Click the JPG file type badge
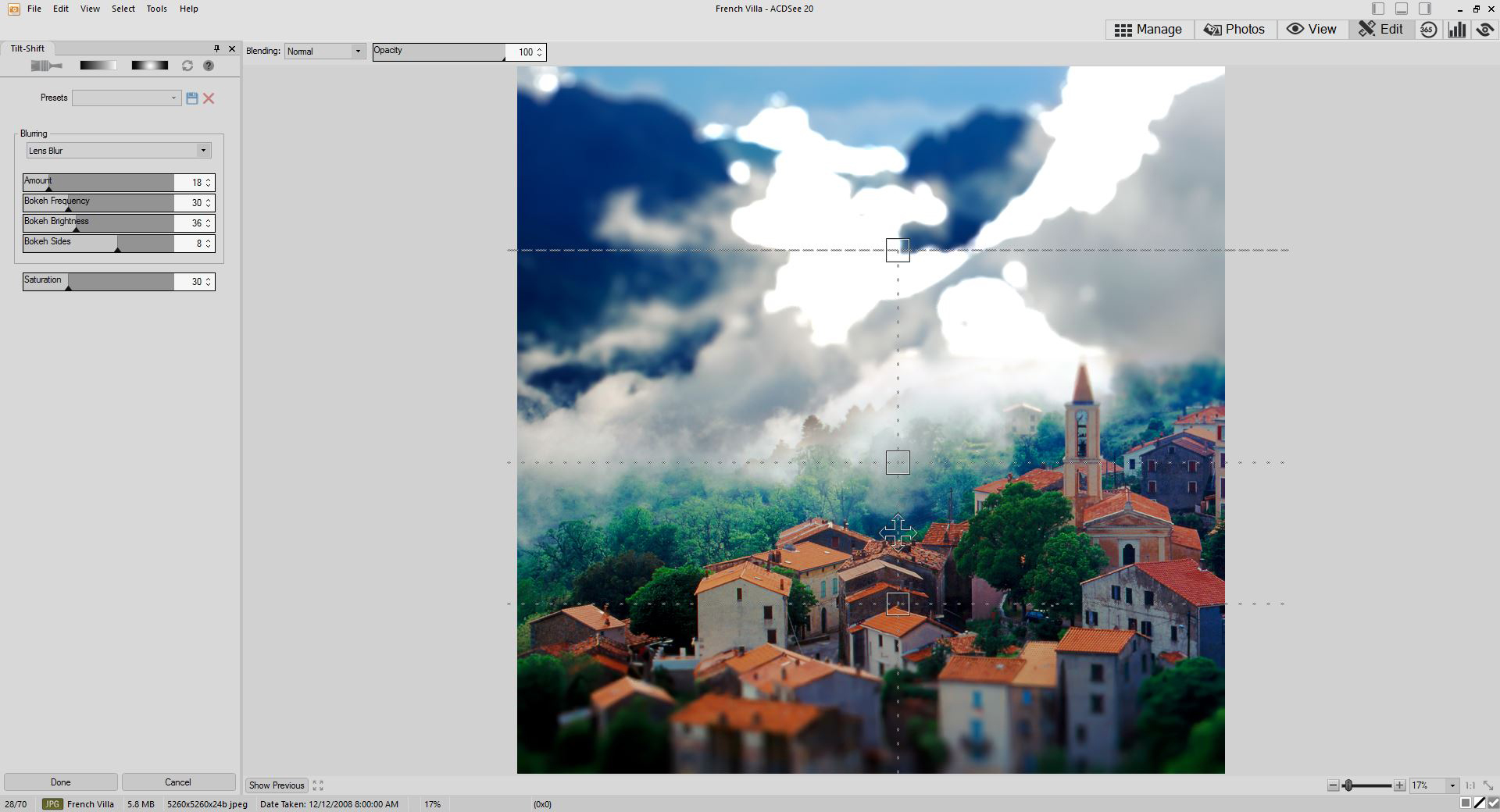 pos(52,804)
